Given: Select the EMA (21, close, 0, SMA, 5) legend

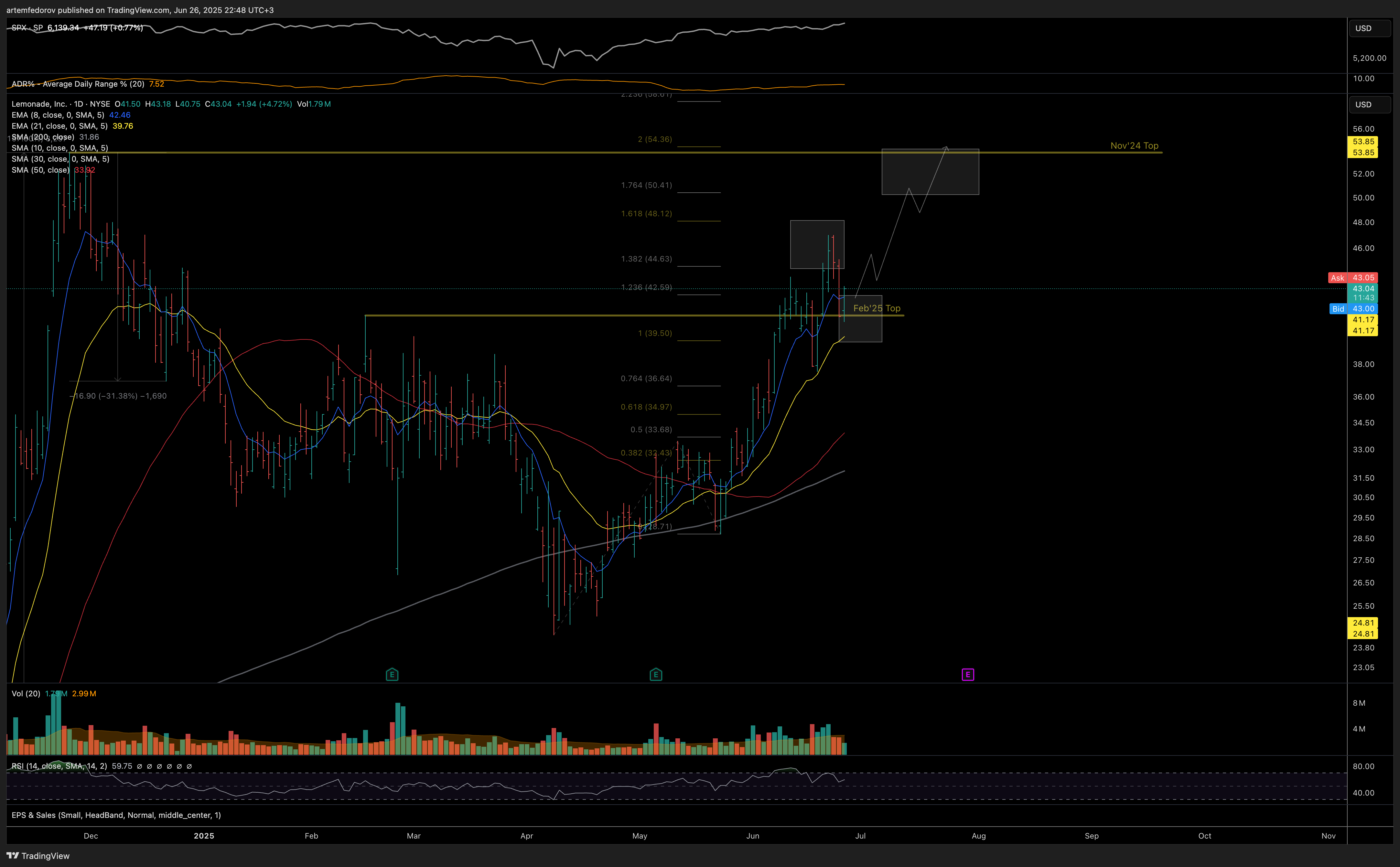Looking at the screenshot, I should (59, 125).
